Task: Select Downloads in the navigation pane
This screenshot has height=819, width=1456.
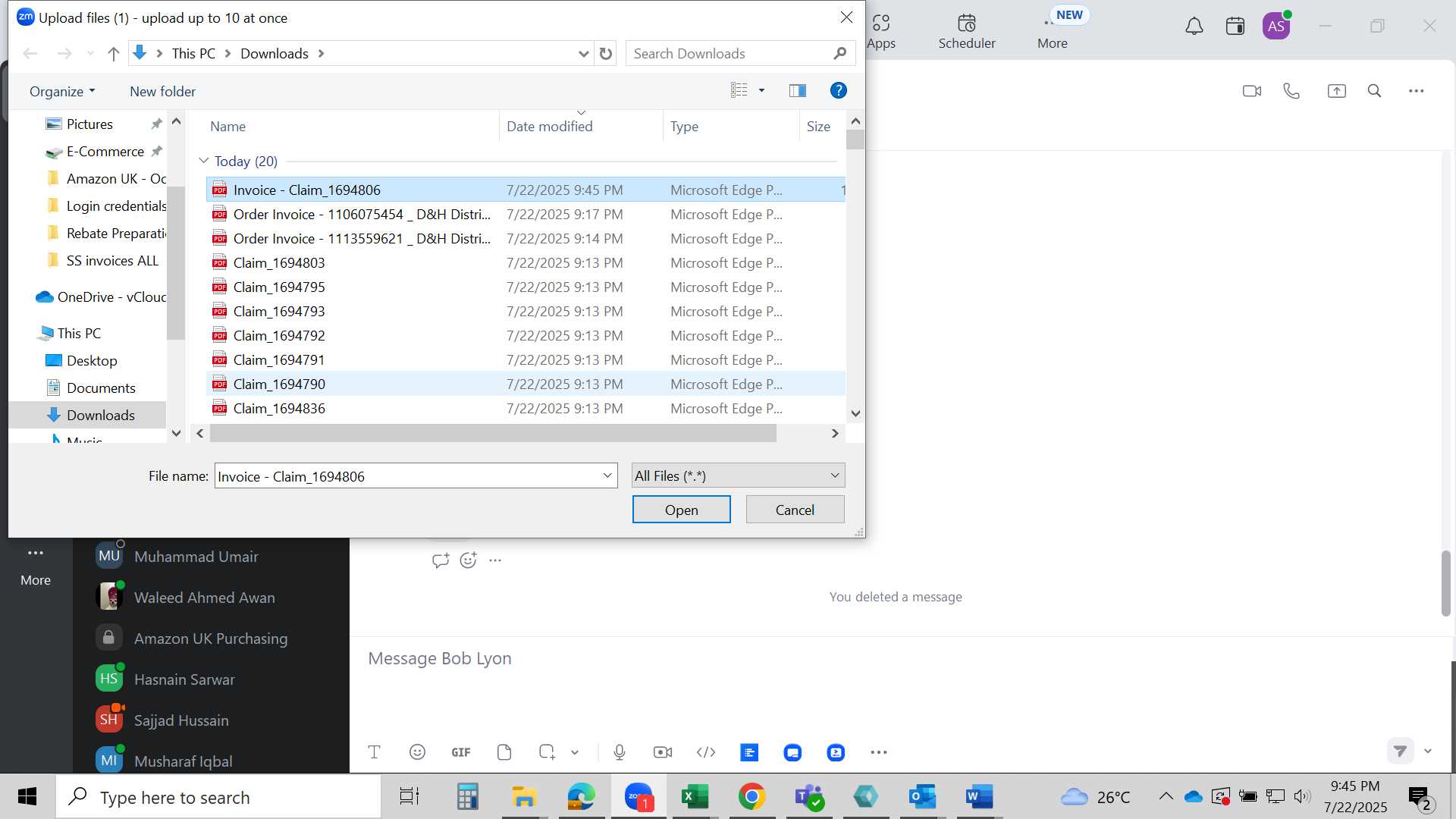Action: coord(100,415)
